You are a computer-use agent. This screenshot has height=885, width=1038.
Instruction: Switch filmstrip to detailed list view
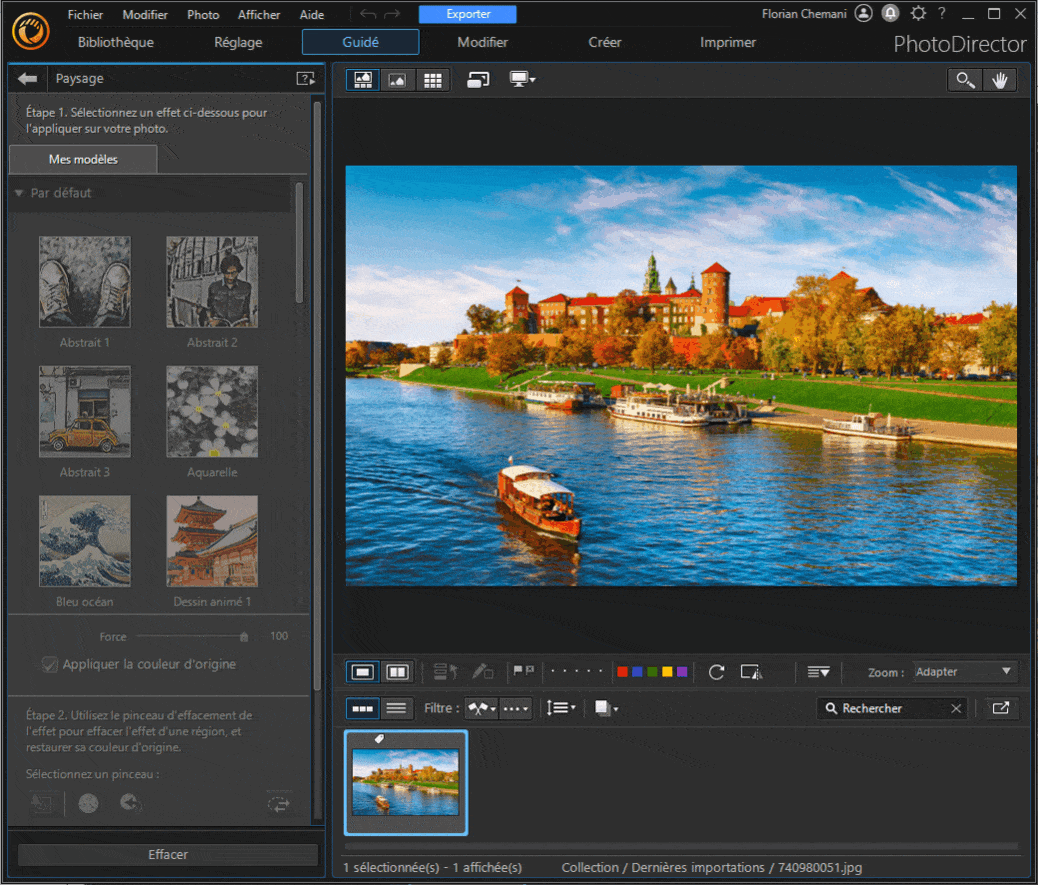click(x=396, y=707)
